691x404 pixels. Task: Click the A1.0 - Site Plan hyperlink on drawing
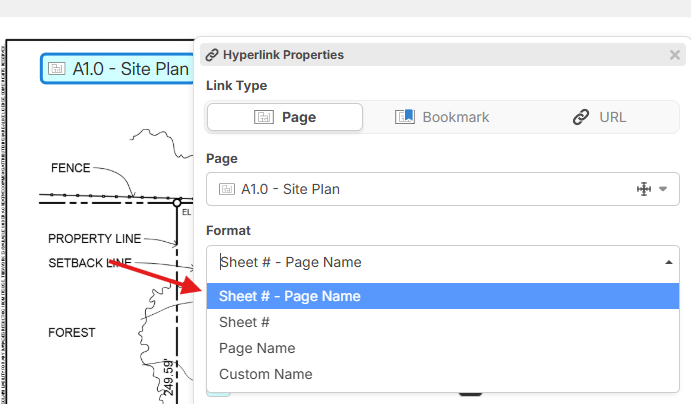click(x=118, y=69)
